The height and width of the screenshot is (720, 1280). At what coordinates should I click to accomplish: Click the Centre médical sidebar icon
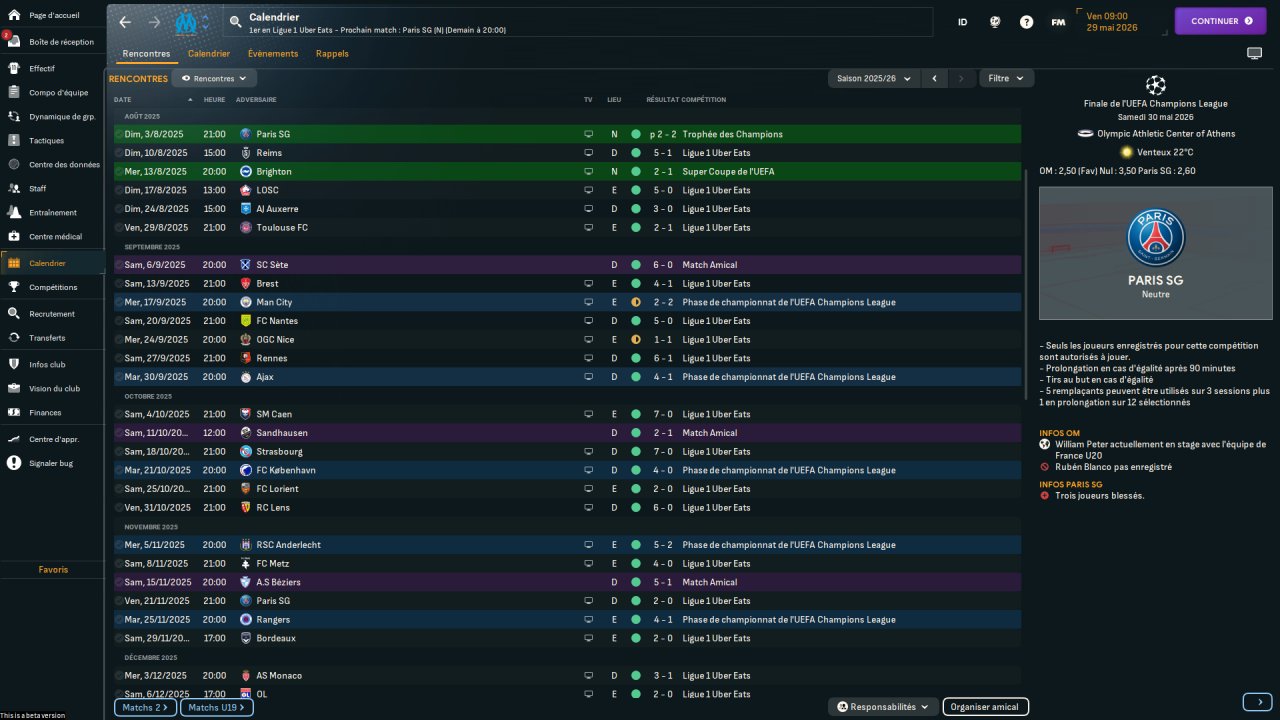click(x=14, y=237)
